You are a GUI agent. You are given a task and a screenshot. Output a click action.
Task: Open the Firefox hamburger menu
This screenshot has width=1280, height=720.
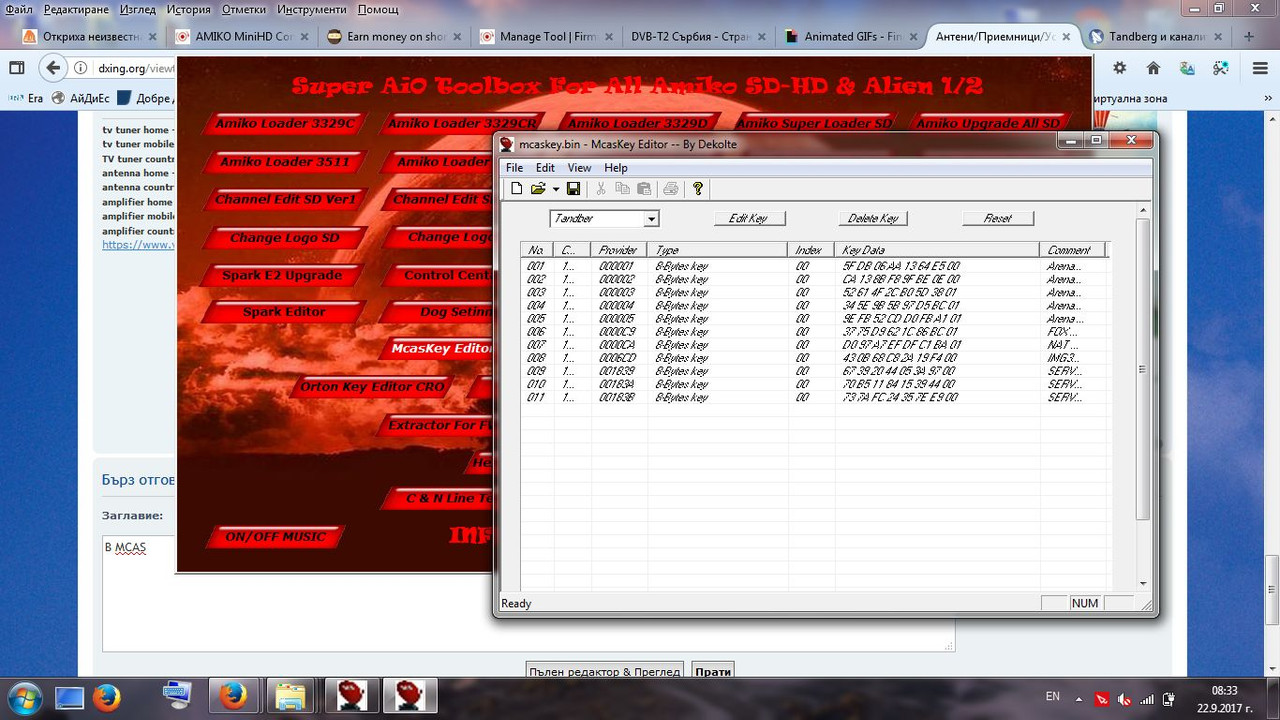pos(1258,69)
